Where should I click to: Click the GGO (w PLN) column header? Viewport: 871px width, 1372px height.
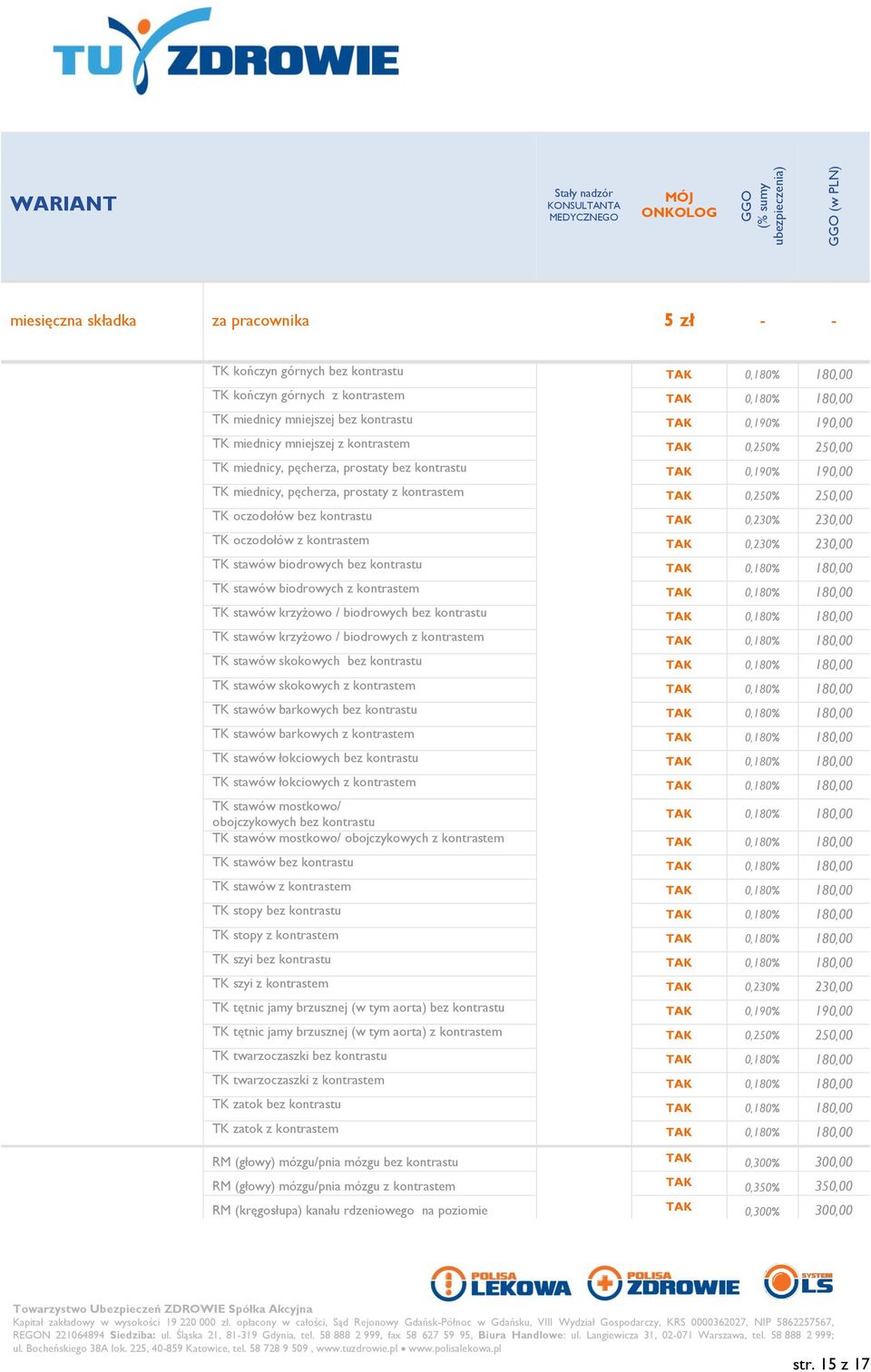(x=834, y=206)
